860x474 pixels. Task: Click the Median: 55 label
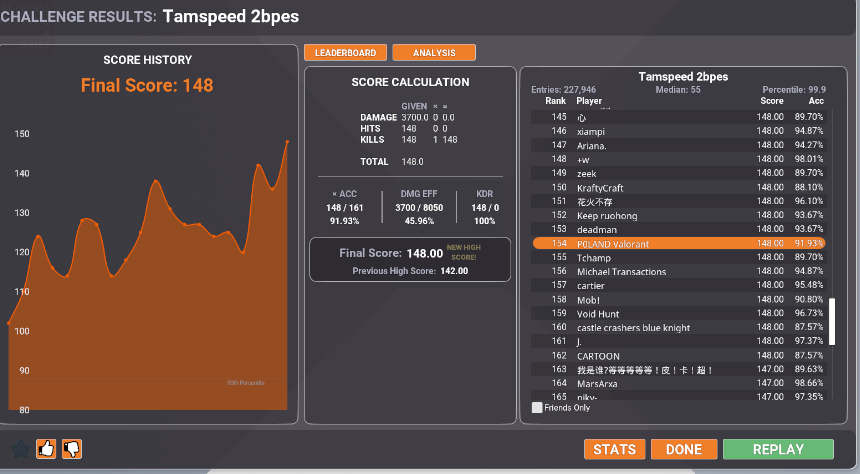click(x=678, y=89)
